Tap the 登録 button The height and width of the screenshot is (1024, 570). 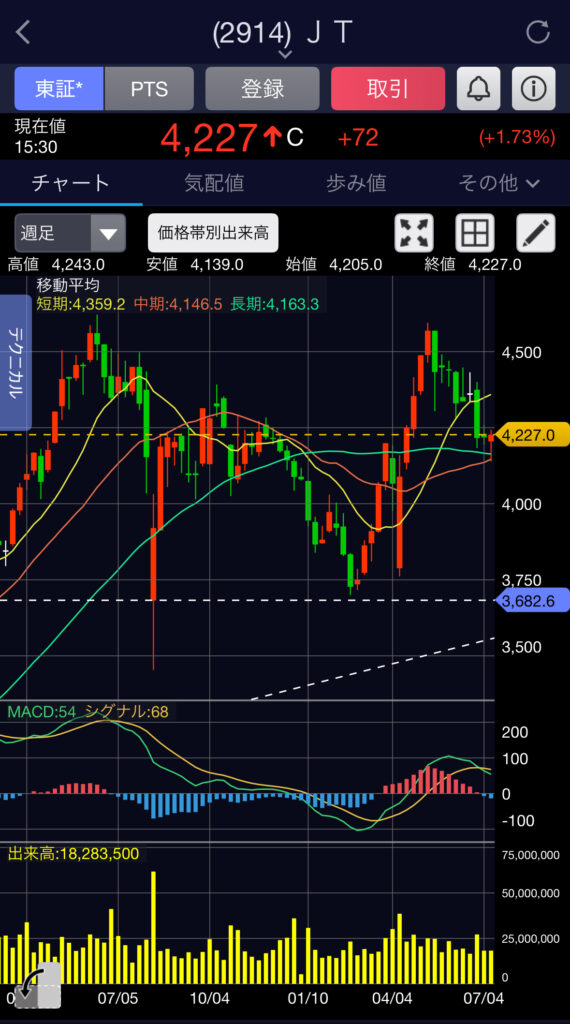coord(262,89)
